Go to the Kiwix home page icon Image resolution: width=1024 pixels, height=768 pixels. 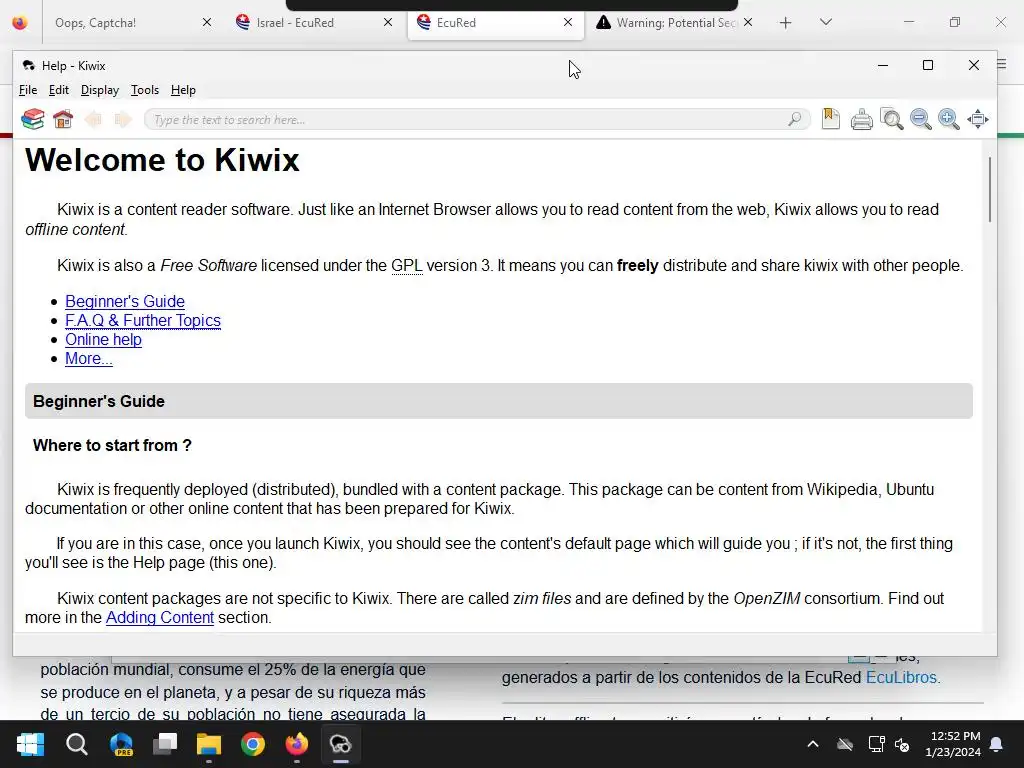coord(63,120)
